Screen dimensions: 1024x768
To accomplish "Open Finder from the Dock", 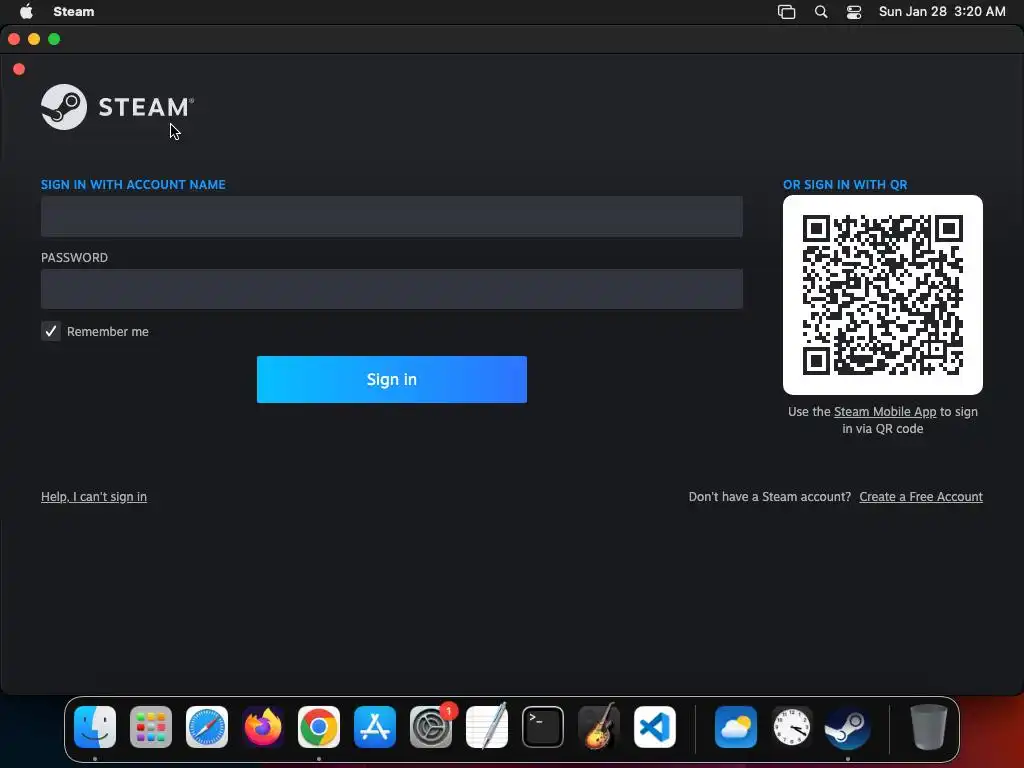I will (x=95, y=727).
